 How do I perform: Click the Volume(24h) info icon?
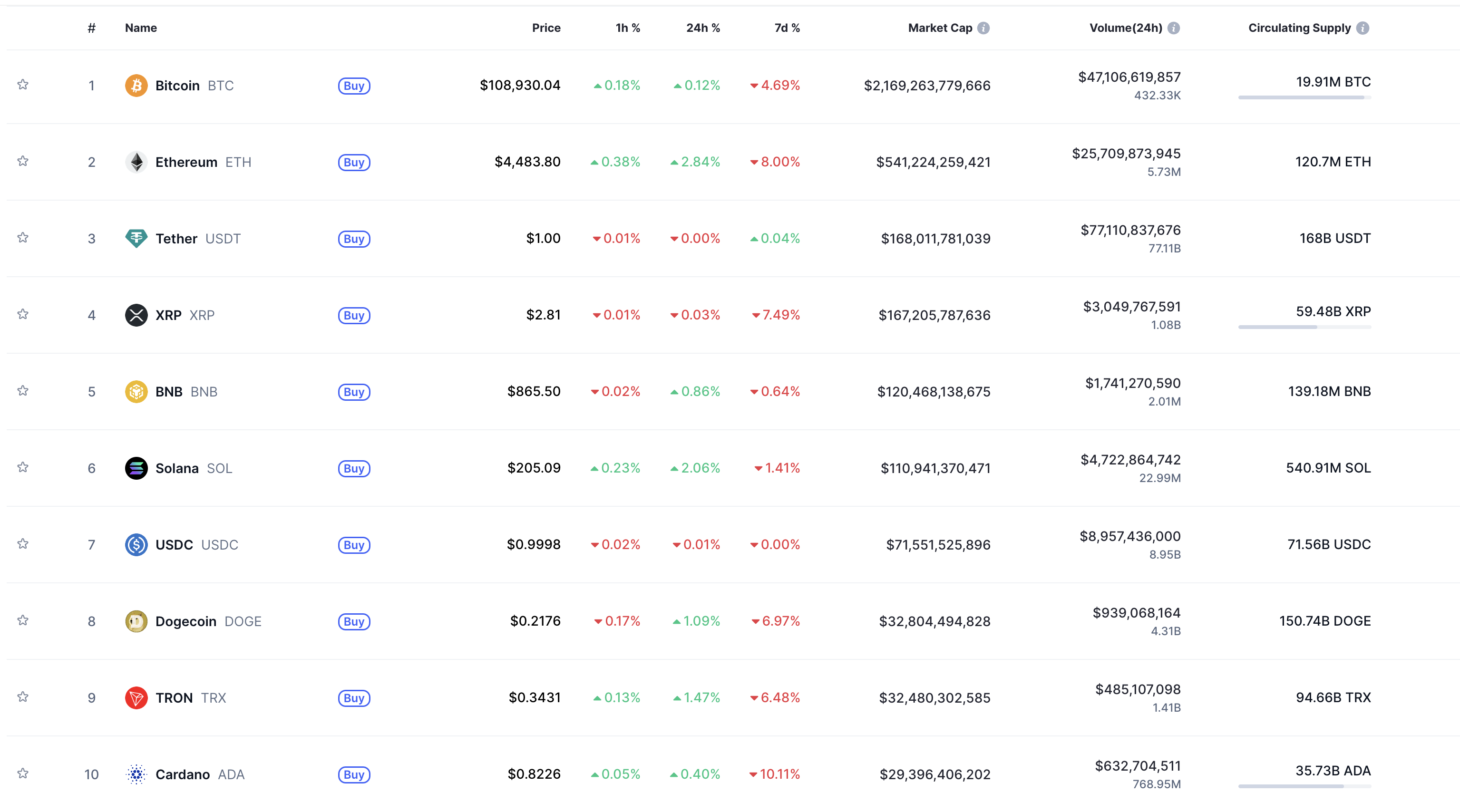(x=1174, y=28)
